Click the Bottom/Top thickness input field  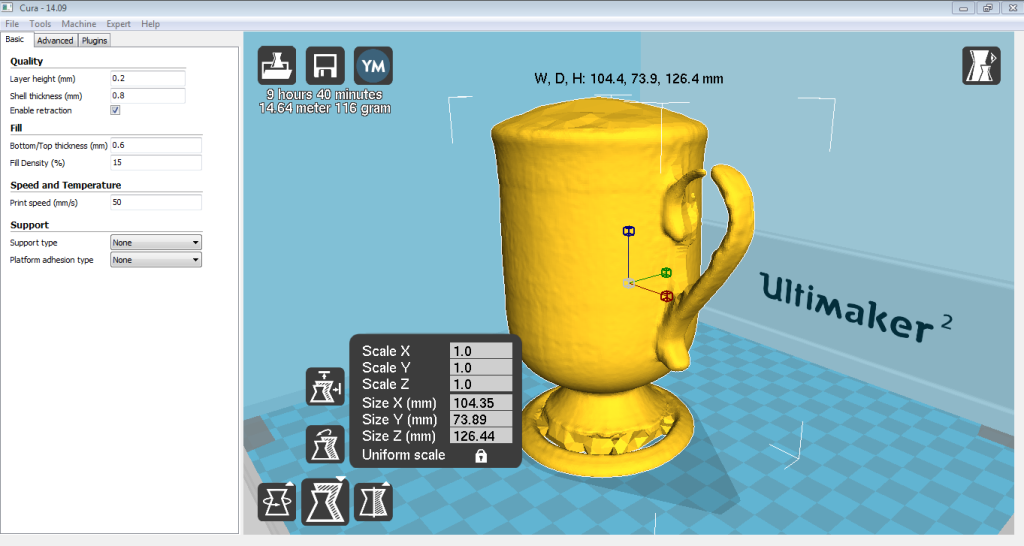point(155,146)
